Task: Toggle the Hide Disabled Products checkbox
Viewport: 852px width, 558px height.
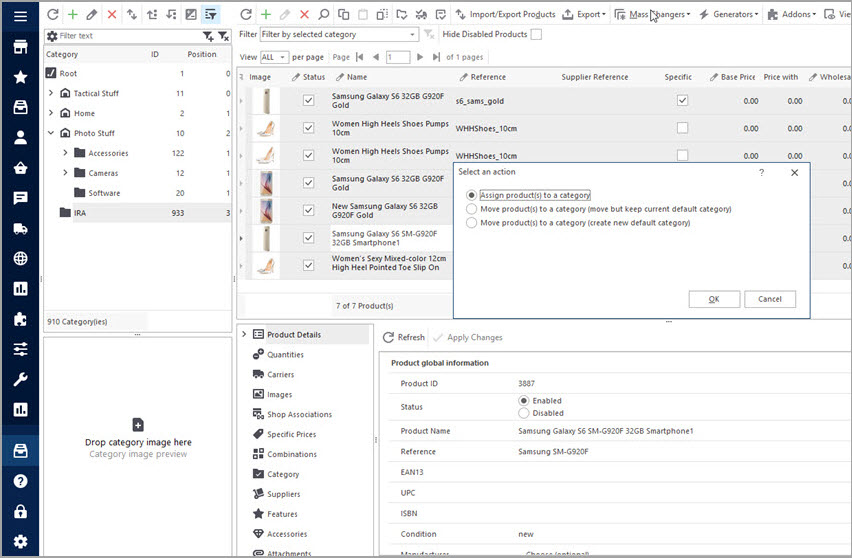Action: point(536,34)
